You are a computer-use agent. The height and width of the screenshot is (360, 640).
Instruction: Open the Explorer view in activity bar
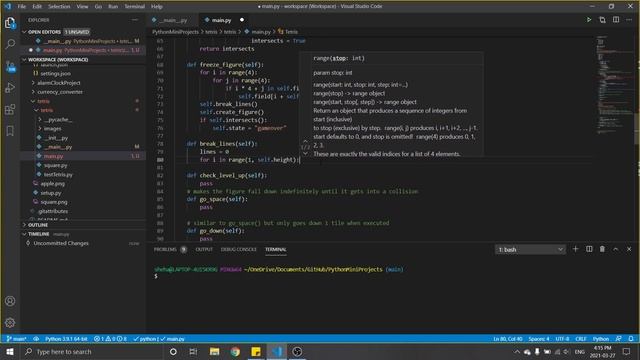10,23
